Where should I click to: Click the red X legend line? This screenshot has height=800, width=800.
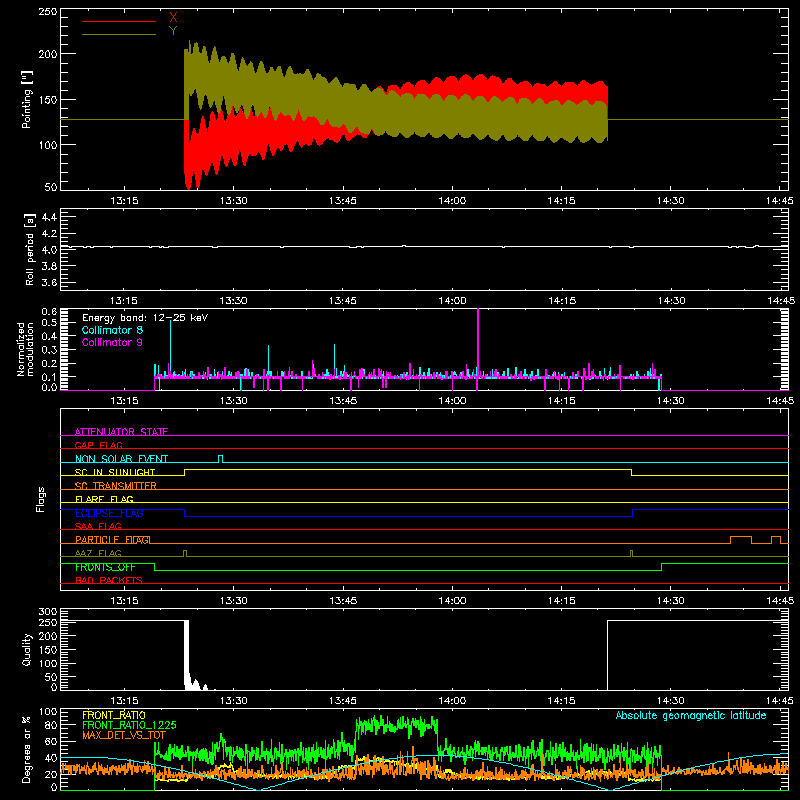coord(119,21)
